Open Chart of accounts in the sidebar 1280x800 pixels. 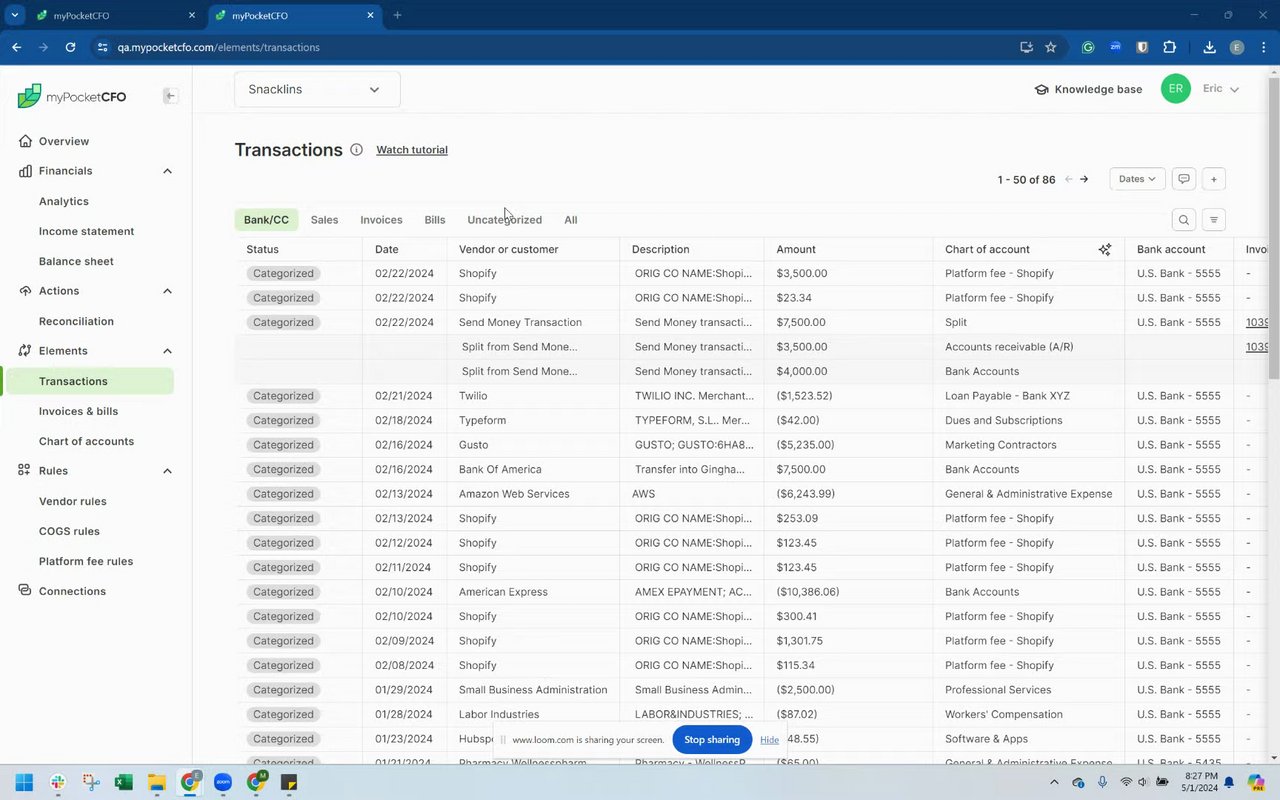tap(86, 441)
